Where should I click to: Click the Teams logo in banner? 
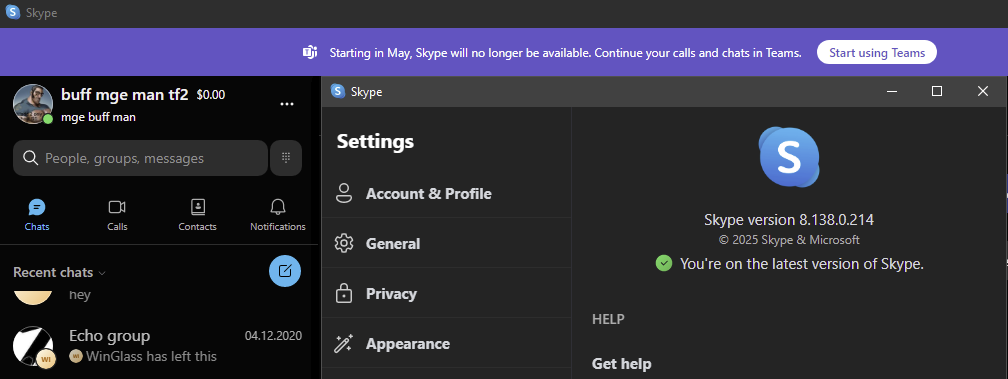310,52
